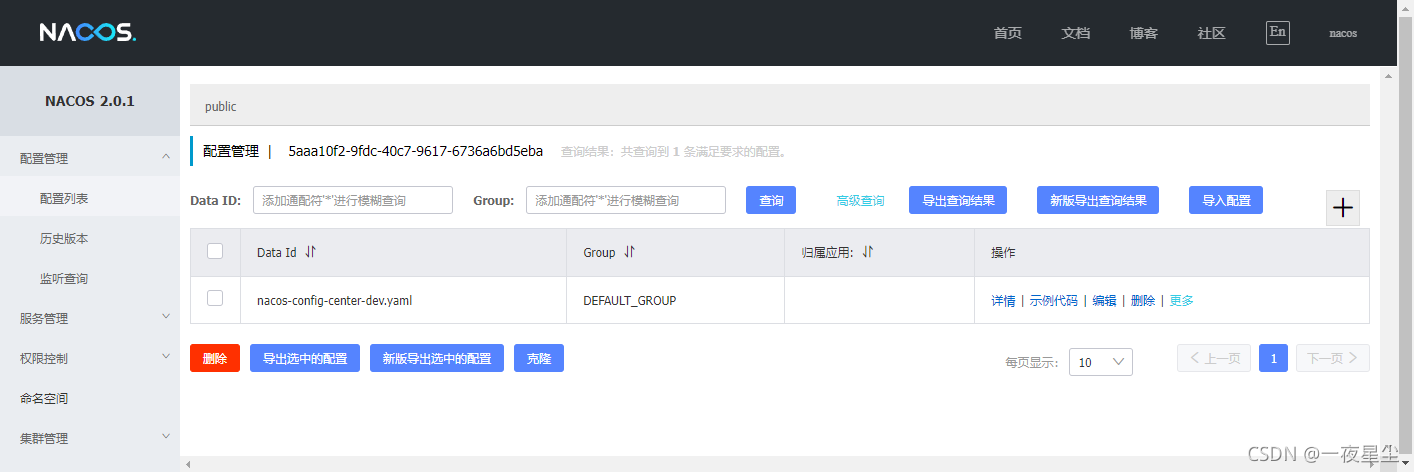Click 新版导出选中的配置 button
The height and width of the screenshot is (472, 1414).
point(437,358)
